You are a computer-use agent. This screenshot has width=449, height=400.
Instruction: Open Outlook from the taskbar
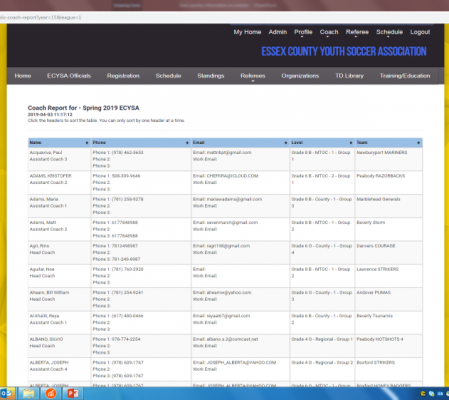[x=6, y=394]
